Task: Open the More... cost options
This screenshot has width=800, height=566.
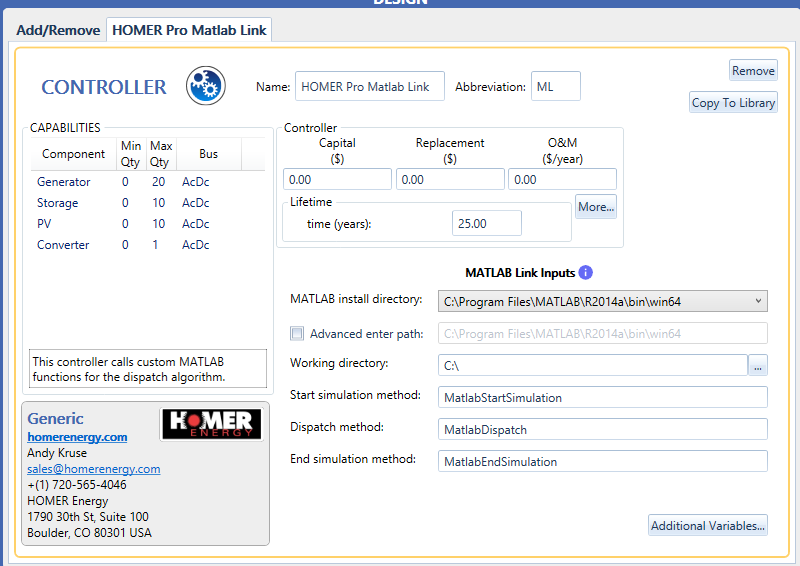Action: (x=595, y=208)
